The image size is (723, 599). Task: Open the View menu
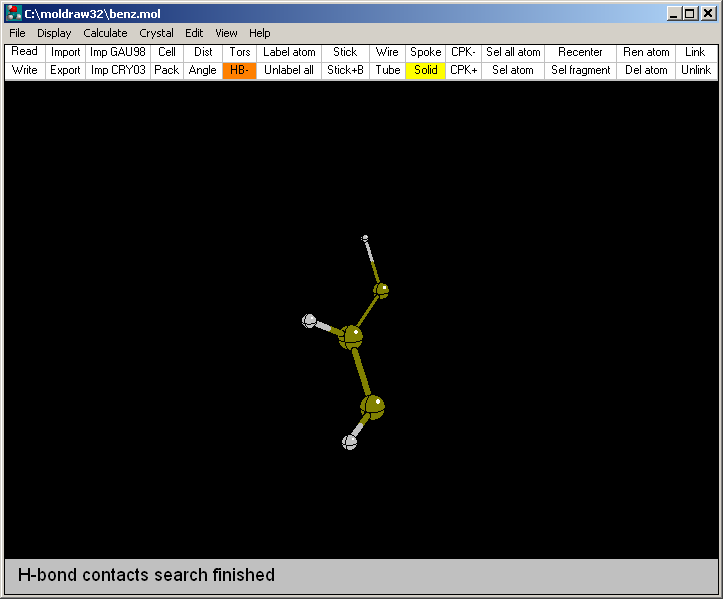click(x=226, y=33)
